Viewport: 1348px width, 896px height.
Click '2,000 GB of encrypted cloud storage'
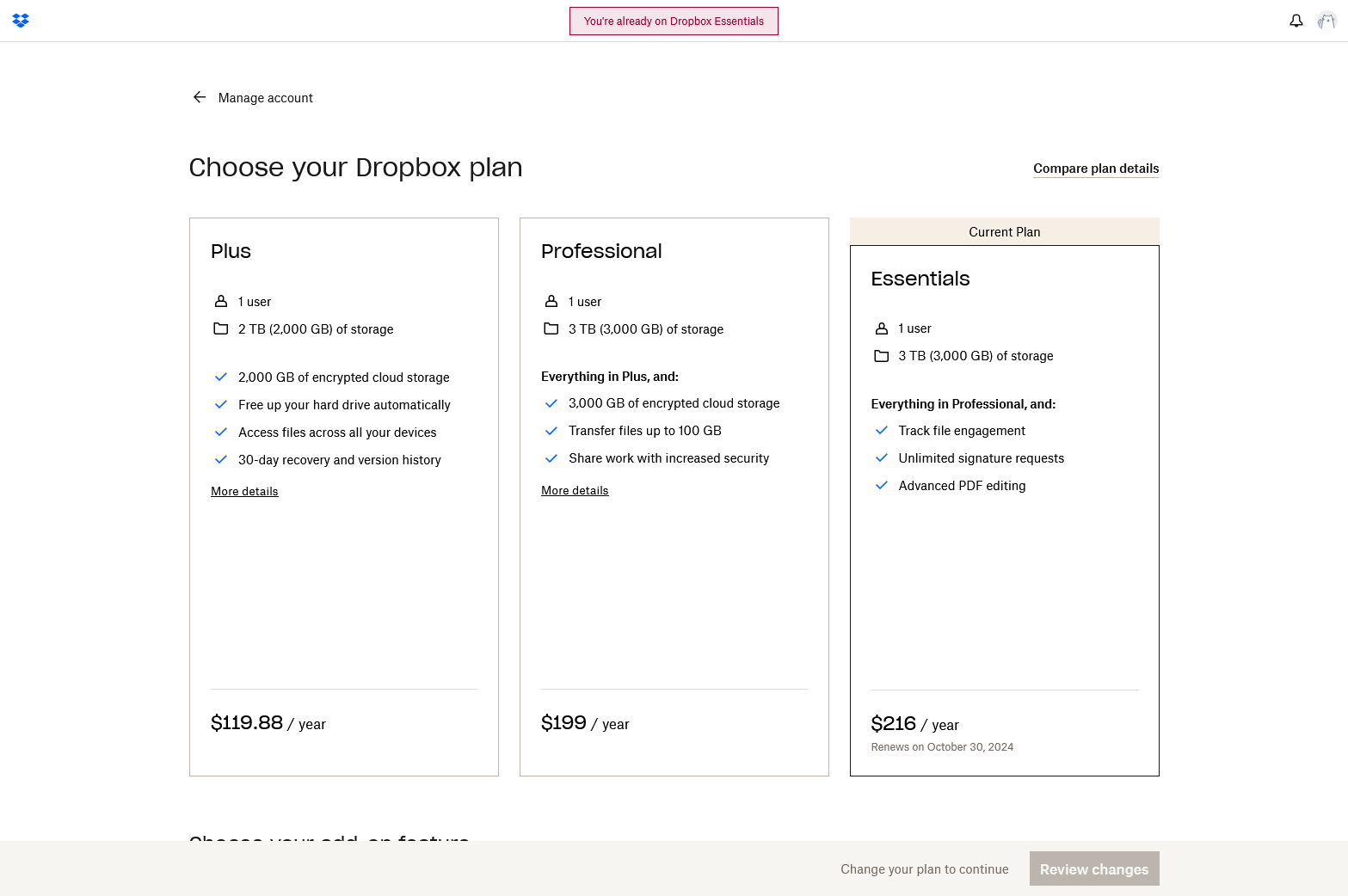(x=344, y=377)
